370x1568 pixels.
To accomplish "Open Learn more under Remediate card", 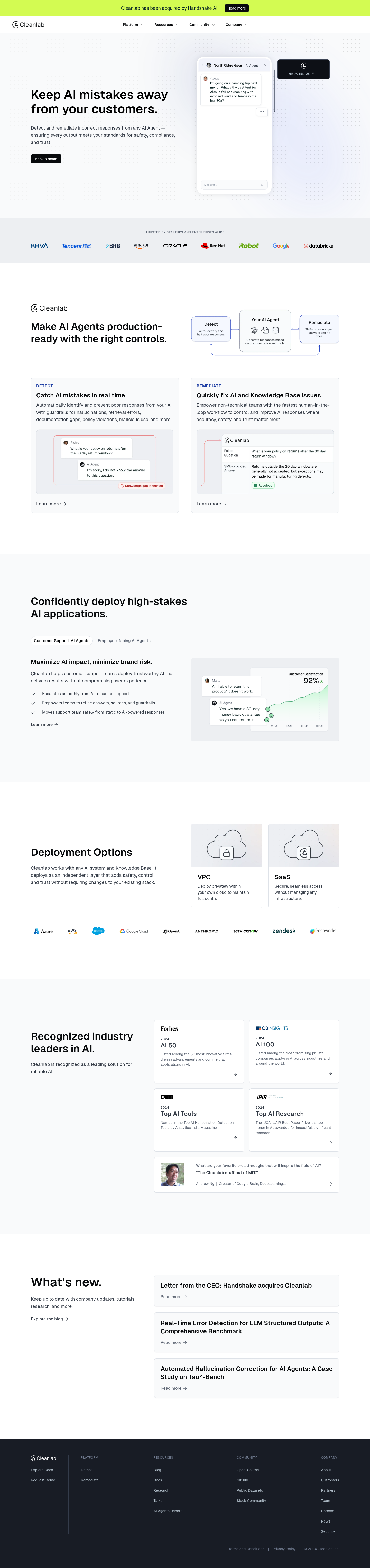I will click(212, 504).
